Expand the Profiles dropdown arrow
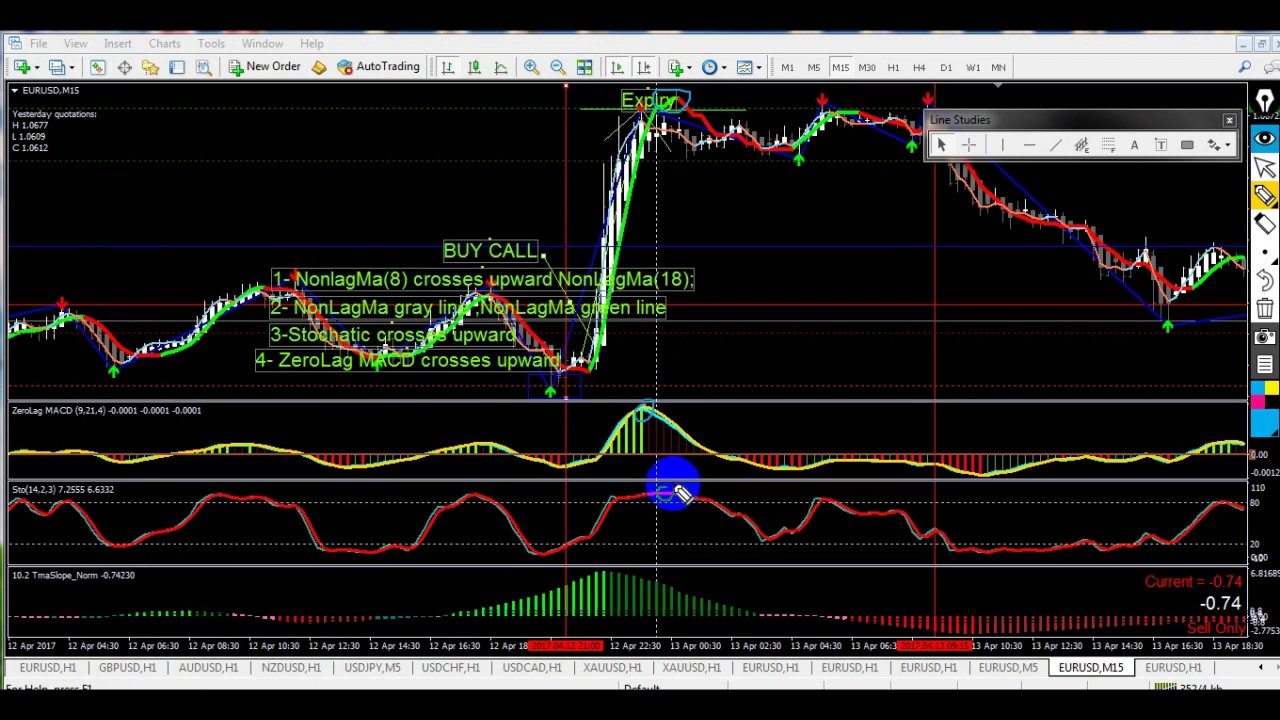The height and width of the screenshot is (720, 1280). pyautogui.click(x=70, y=67)
